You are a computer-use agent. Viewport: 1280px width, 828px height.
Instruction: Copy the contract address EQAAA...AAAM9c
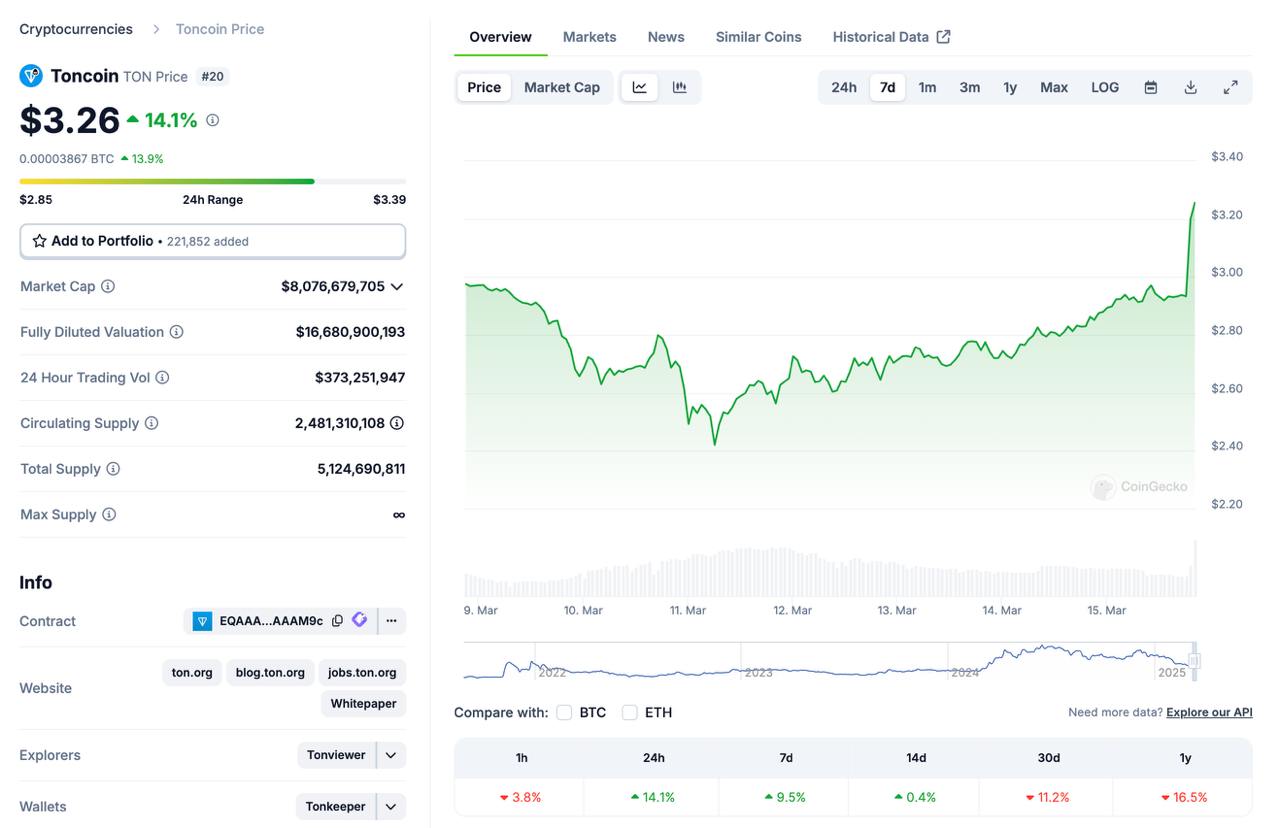point(337,621)
